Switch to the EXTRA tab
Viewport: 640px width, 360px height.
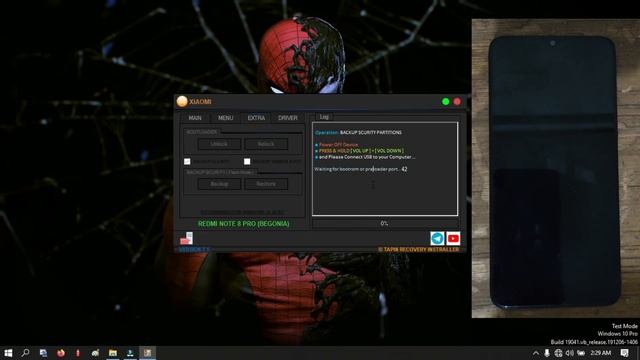pos(256,118)
